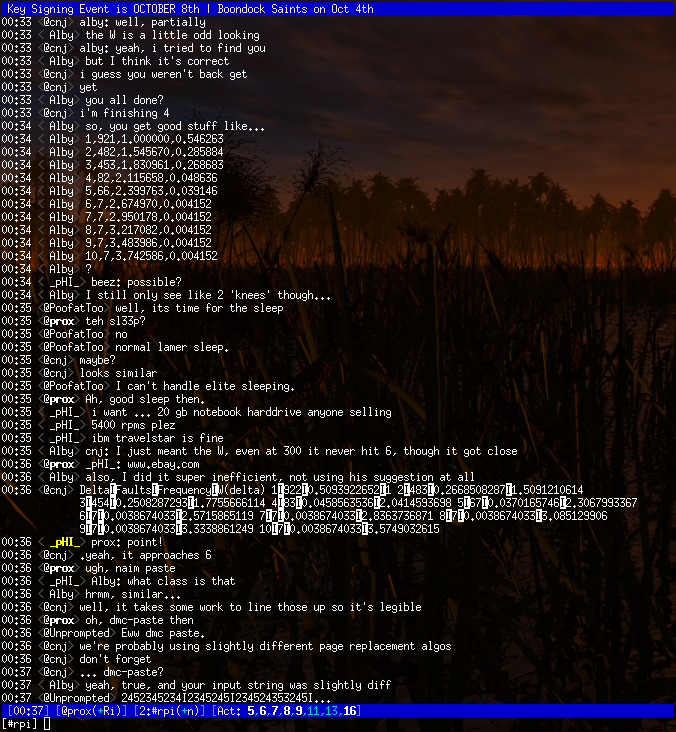676x732 pixels.
Task: Click the link www.ebay.com in prox's message
Action: coord(163,465)
